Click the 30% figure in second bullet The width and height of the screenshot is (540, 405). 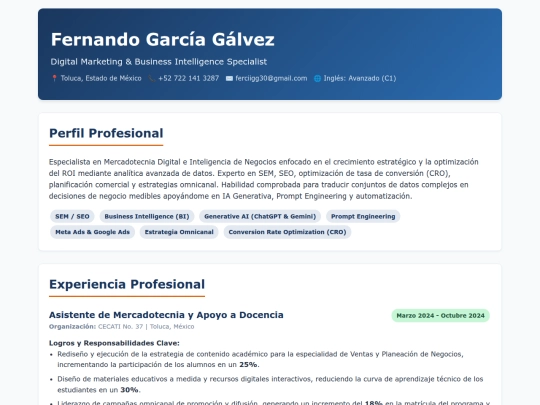pyautogui.click(x=130, y=390)
